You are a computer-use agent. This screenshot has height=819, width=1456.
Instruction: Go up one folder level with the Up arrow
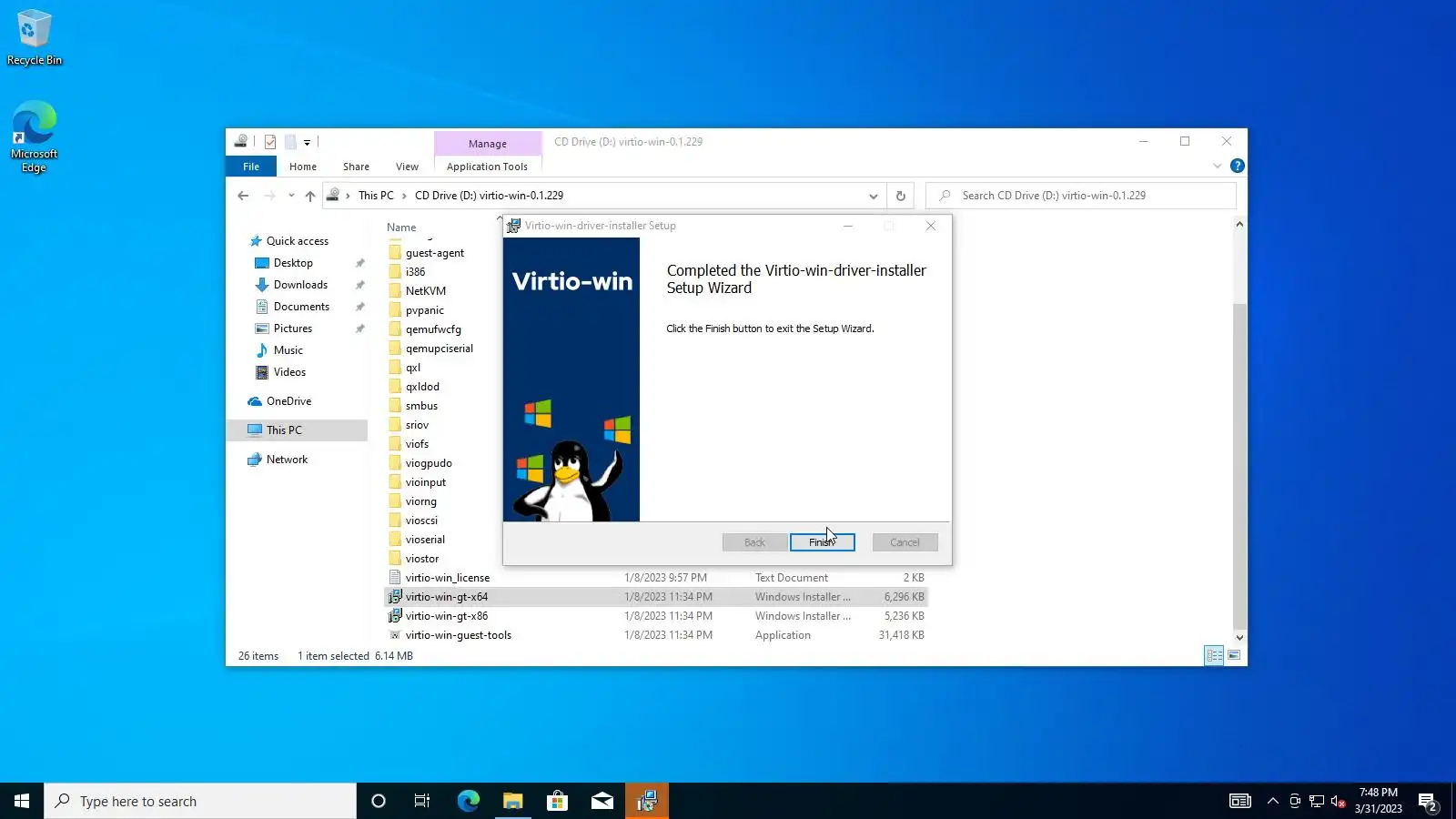coord(310,196)
